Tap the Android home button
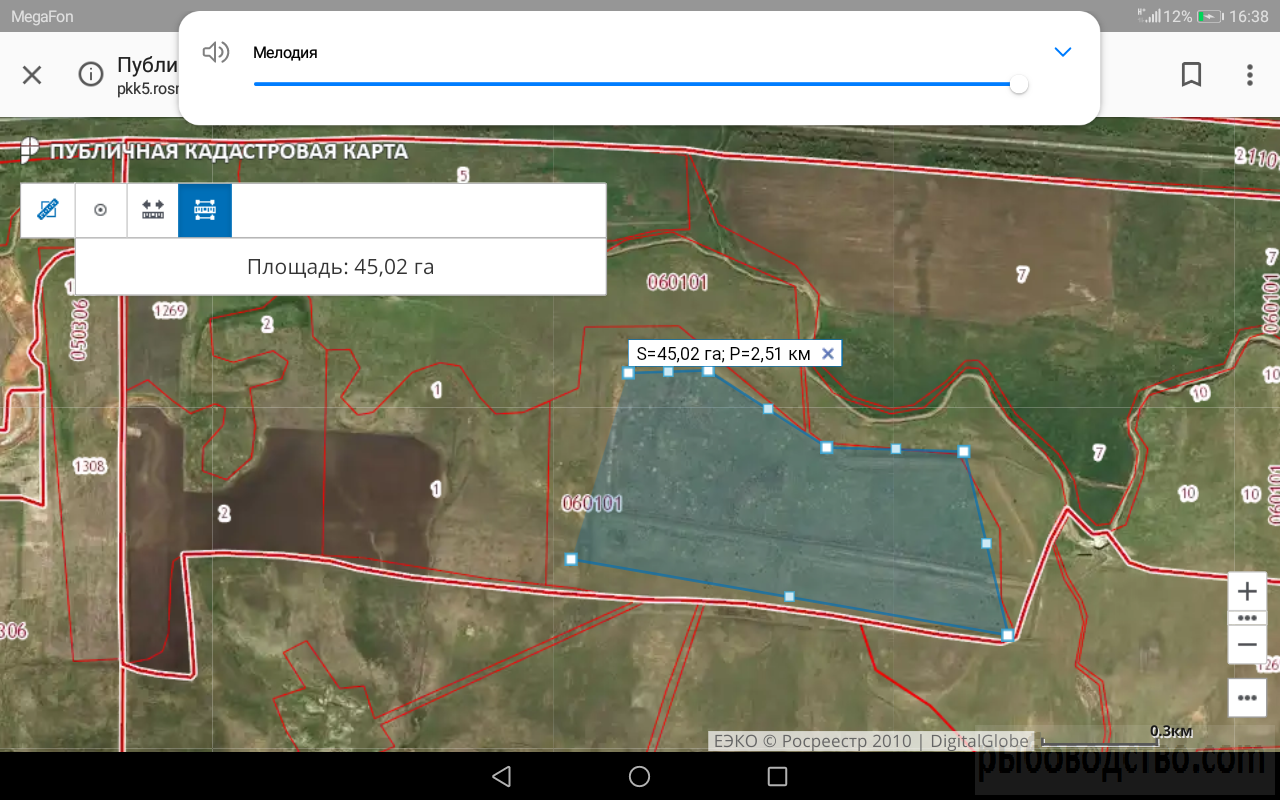The height and width of the screenshot is (800, 1280). (x=640, y=776)
